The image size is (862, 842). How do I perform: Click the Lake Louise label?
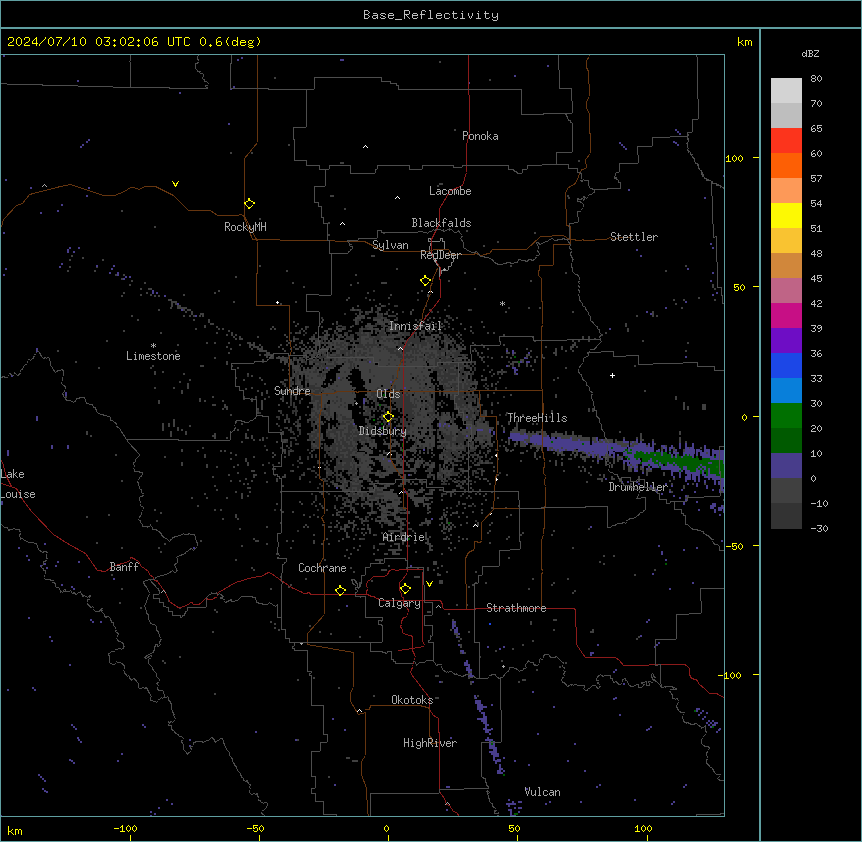point(18,484)
